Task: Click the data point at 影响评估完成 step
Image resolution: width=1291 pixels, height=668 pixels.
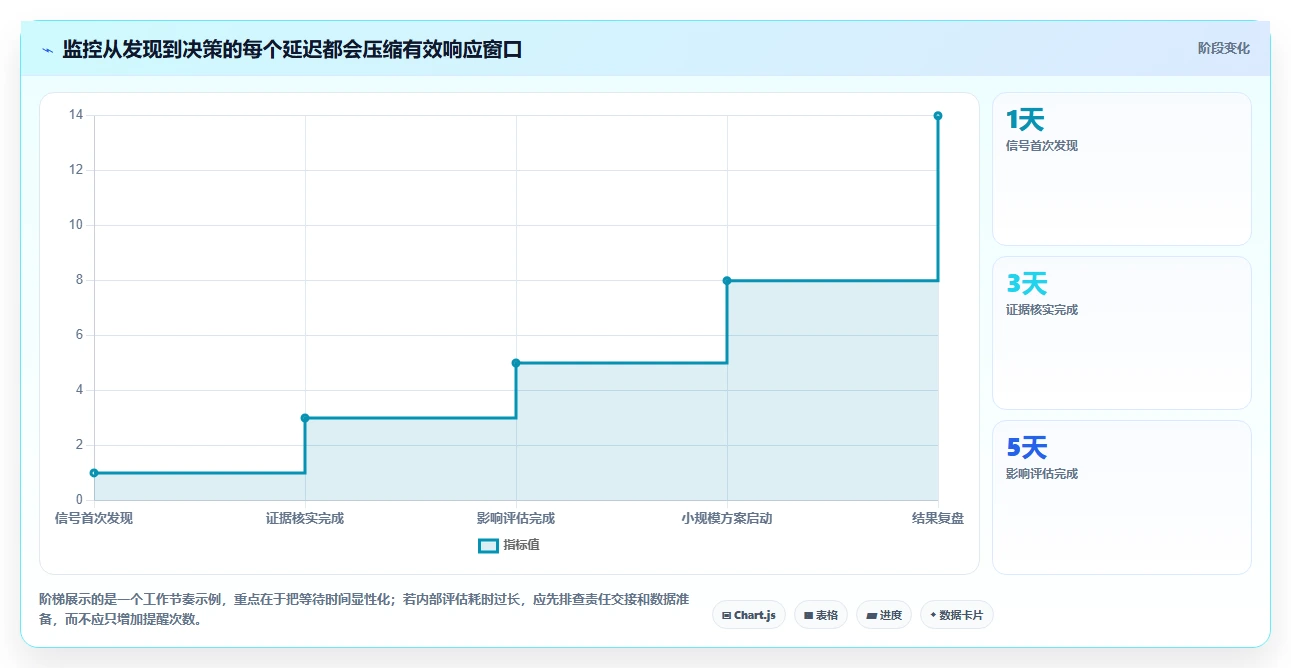Action: (516, 363)
